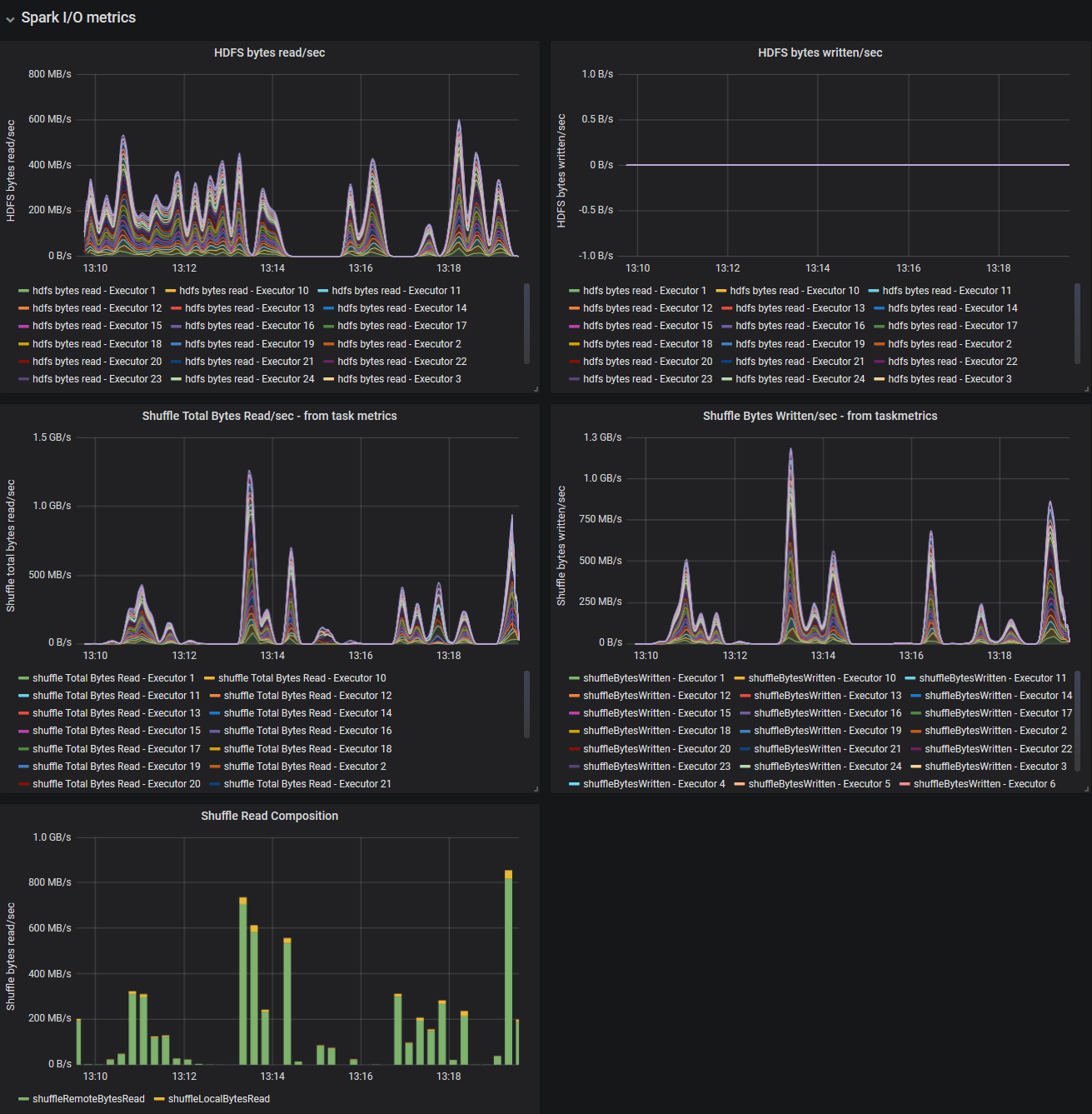Click legend scrollbar in HDFS bytes written/sec panel
The width and height of the screenshot is (1092, 1114).
coord(1077,324)
